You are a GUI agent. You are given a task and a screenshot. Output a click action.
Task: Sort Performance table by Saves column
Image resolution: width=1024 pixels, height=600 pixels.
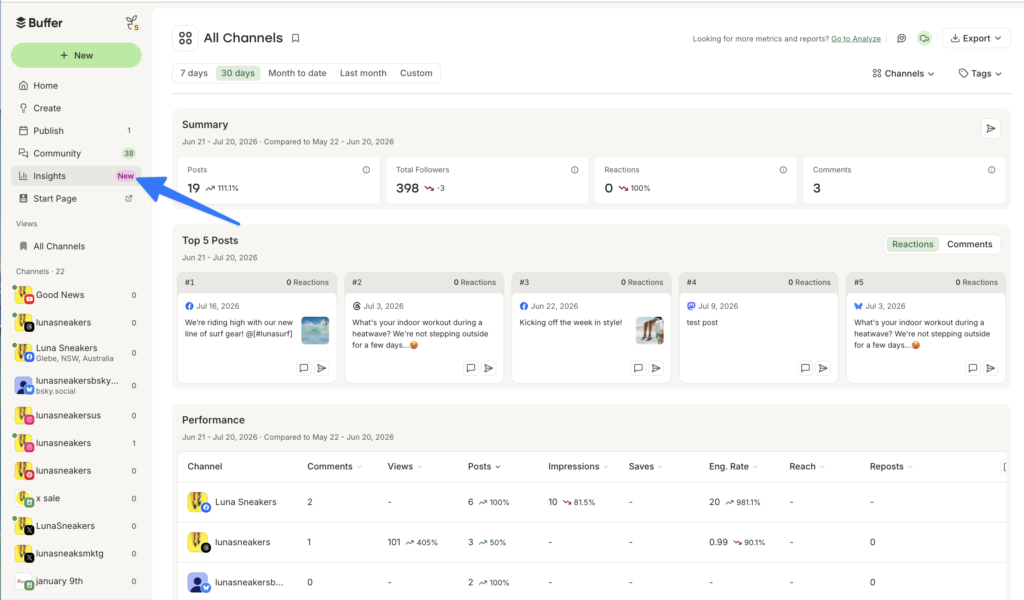[x=645, y=467]
